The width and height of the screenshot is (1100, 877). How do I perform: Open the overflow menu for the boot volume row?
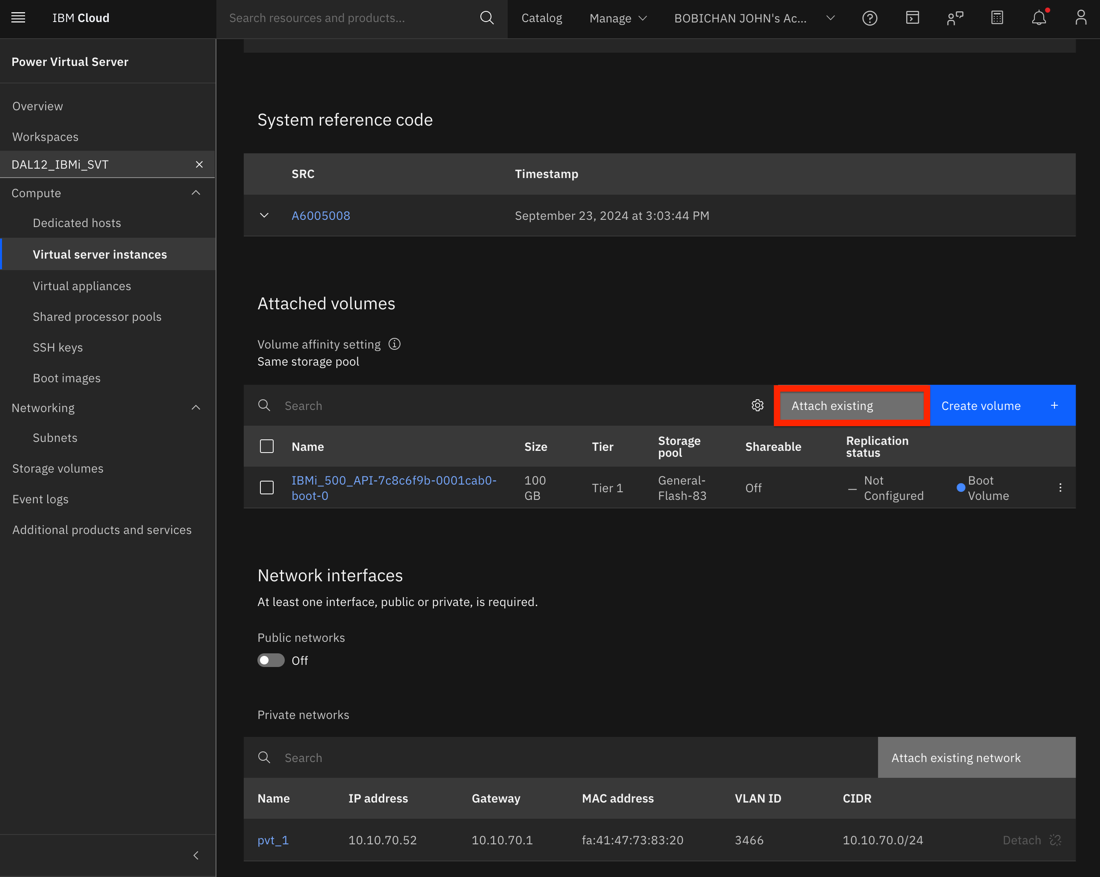point(1060,487)
